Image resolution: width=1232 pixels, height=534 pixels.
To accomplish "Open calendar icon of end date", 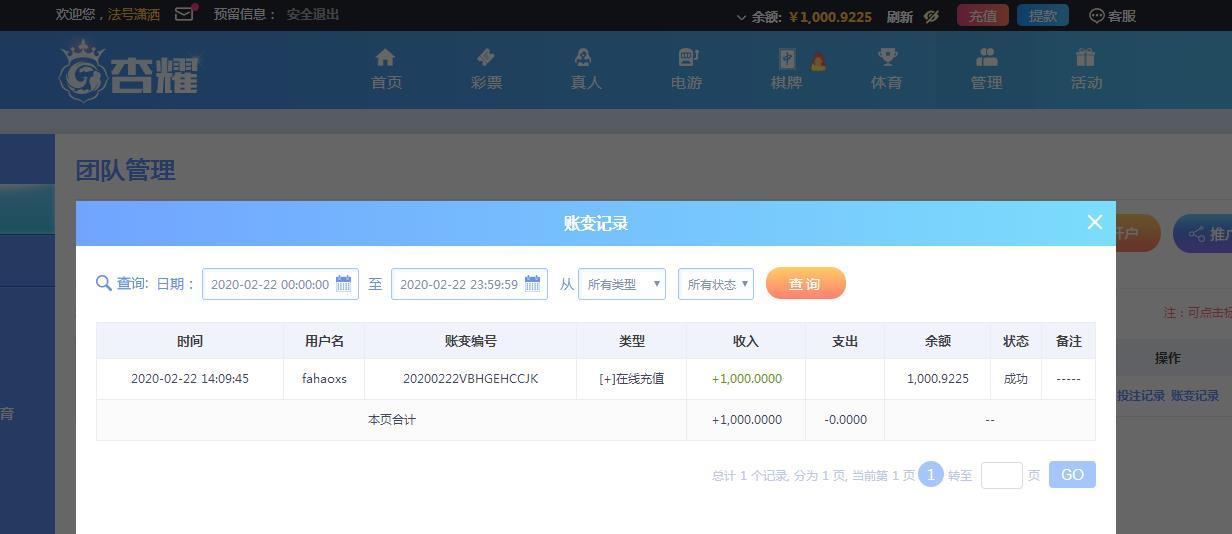I will (x=532, y=284).
